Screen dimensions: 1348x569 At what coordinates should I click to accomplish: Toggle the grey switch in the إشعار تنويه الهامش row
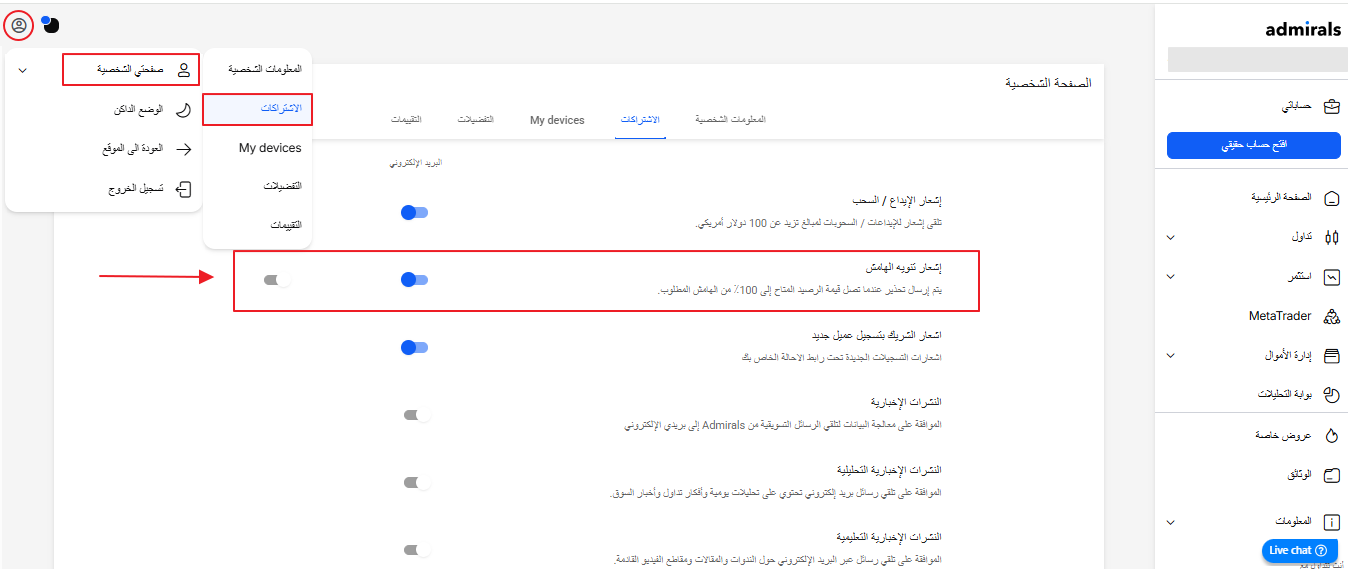point(277,280)
